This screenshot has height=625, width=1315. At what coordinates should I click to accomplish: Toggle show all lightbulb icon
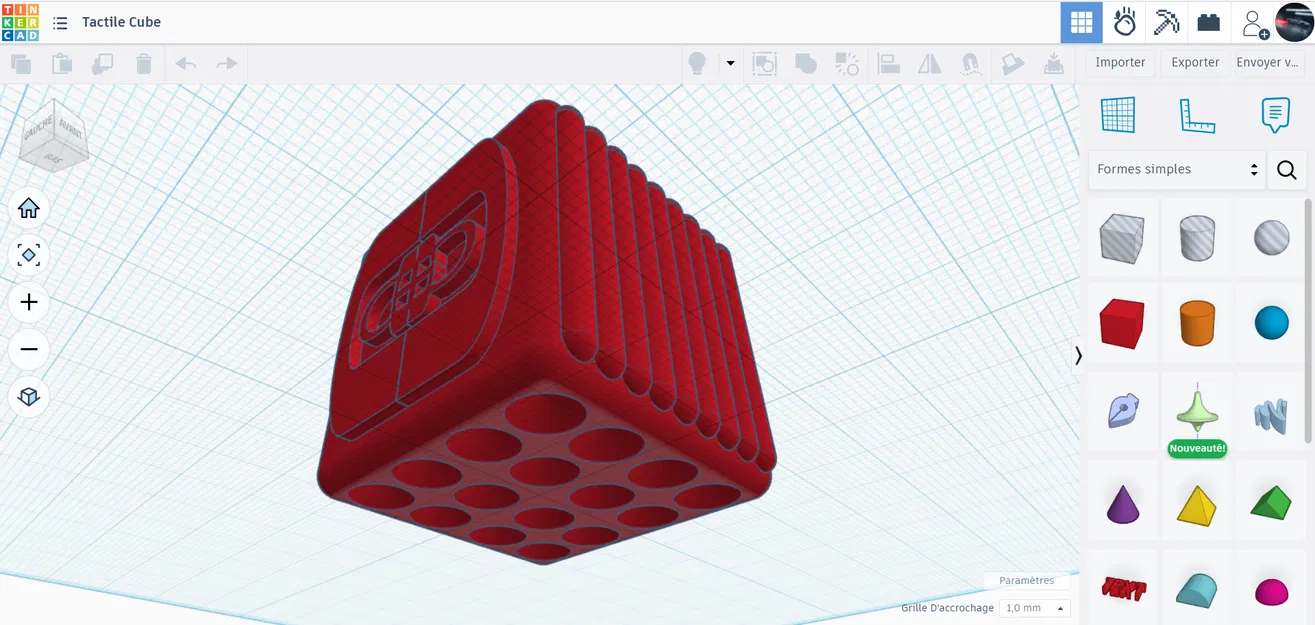point(697,64)
